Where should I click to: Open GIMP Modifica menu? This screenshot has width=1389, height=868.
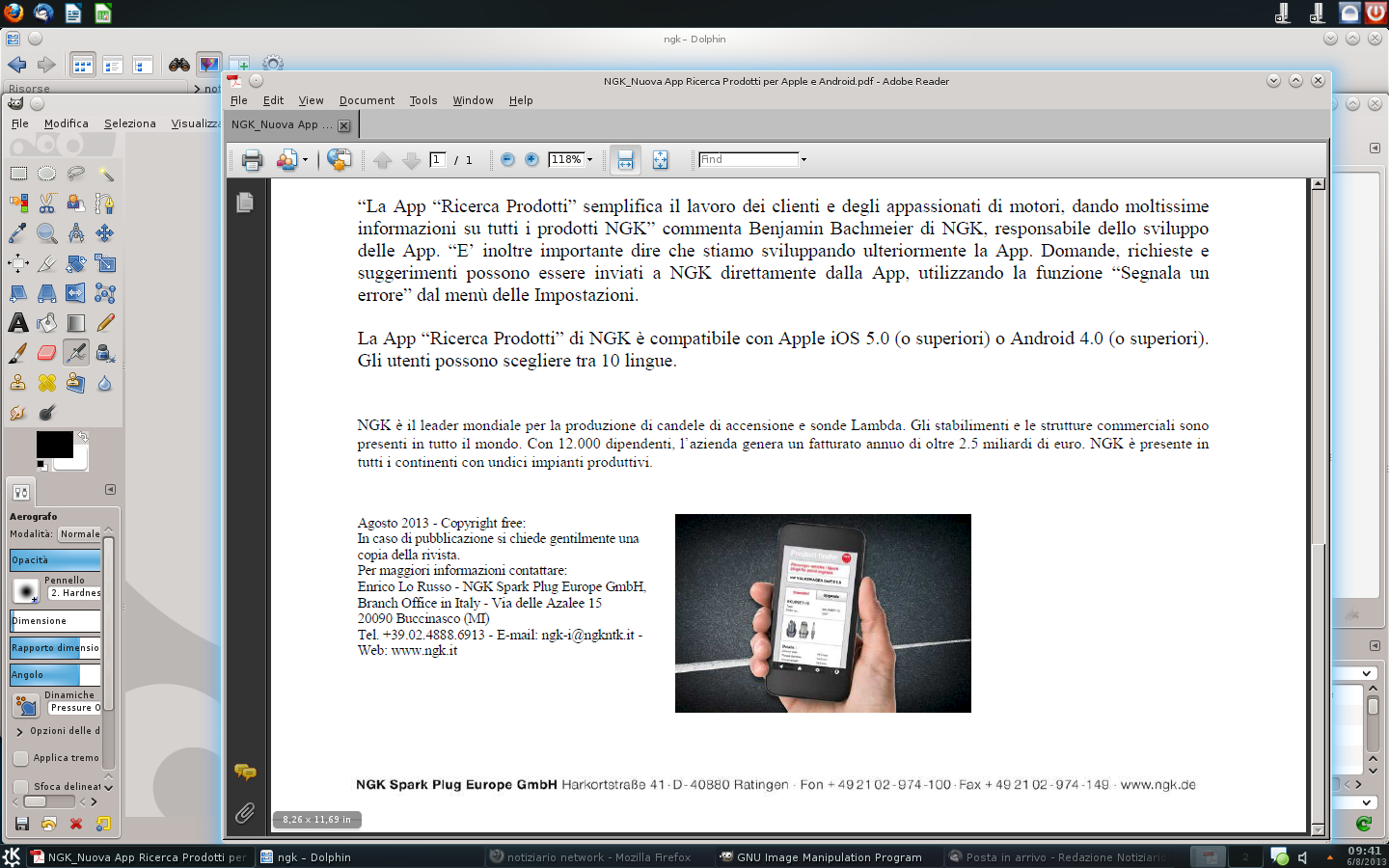pos(67,123)
